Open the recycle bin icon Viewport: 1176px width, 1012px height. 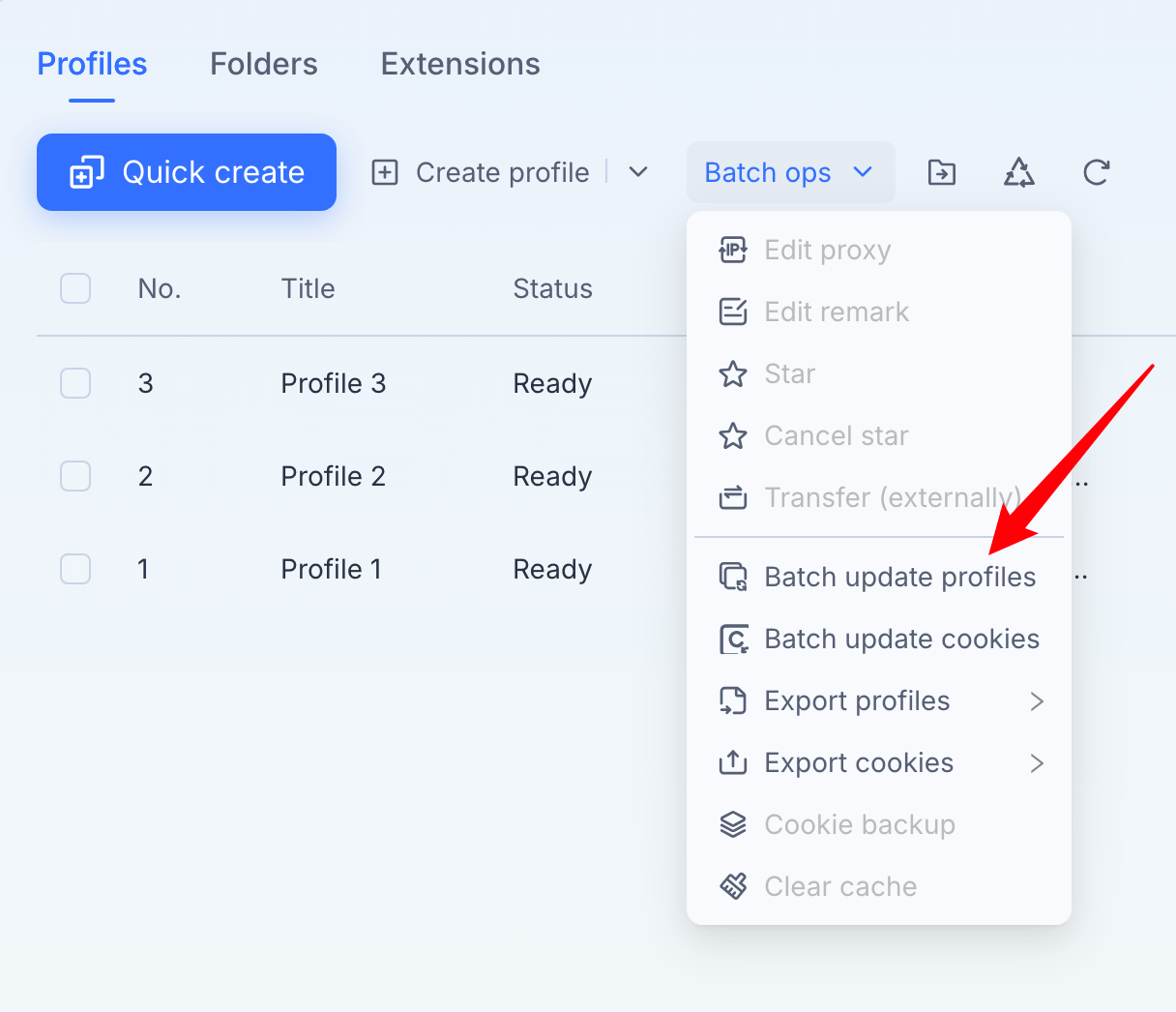pos(1018,172)
